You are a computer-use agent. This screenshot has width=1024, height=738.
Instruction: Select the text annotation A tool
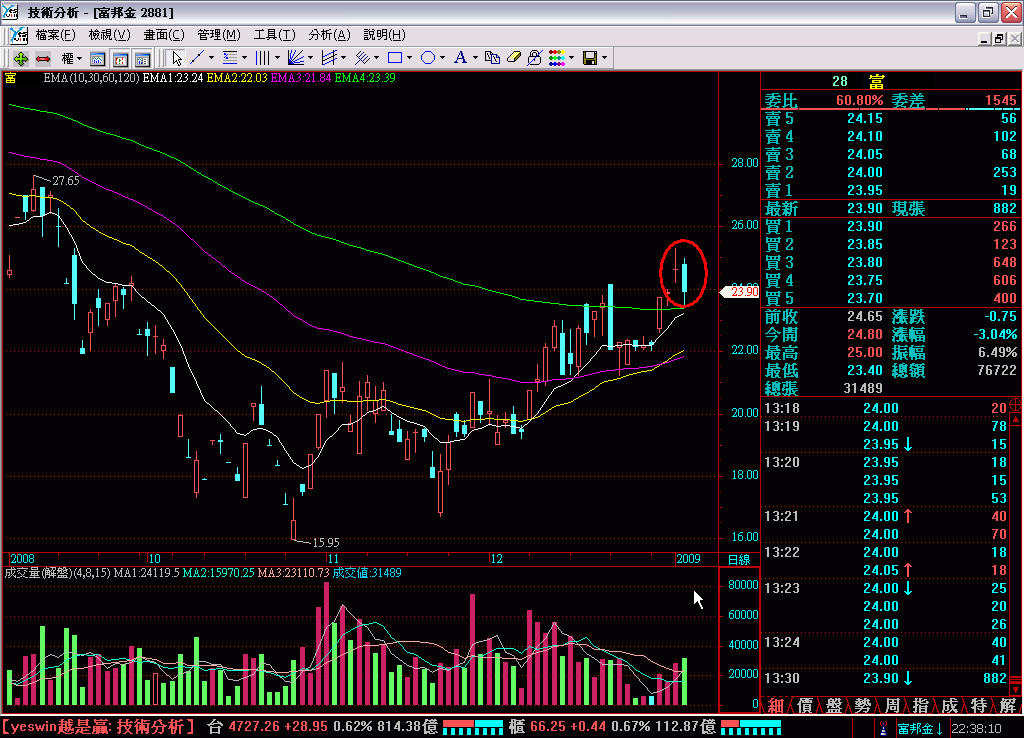click(460, 58)
